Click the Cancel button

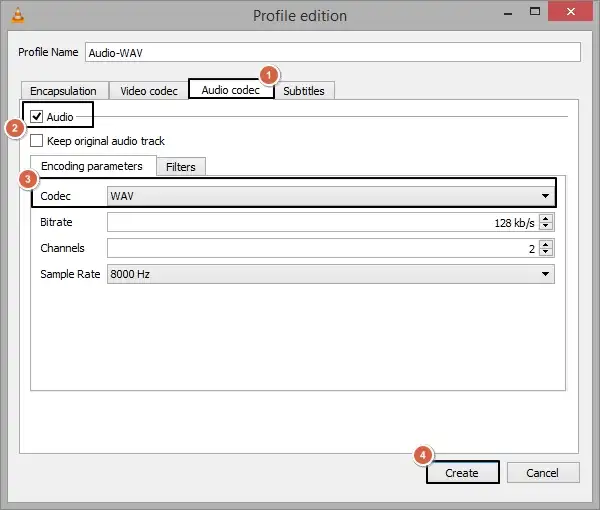click(x=543, y=473)
